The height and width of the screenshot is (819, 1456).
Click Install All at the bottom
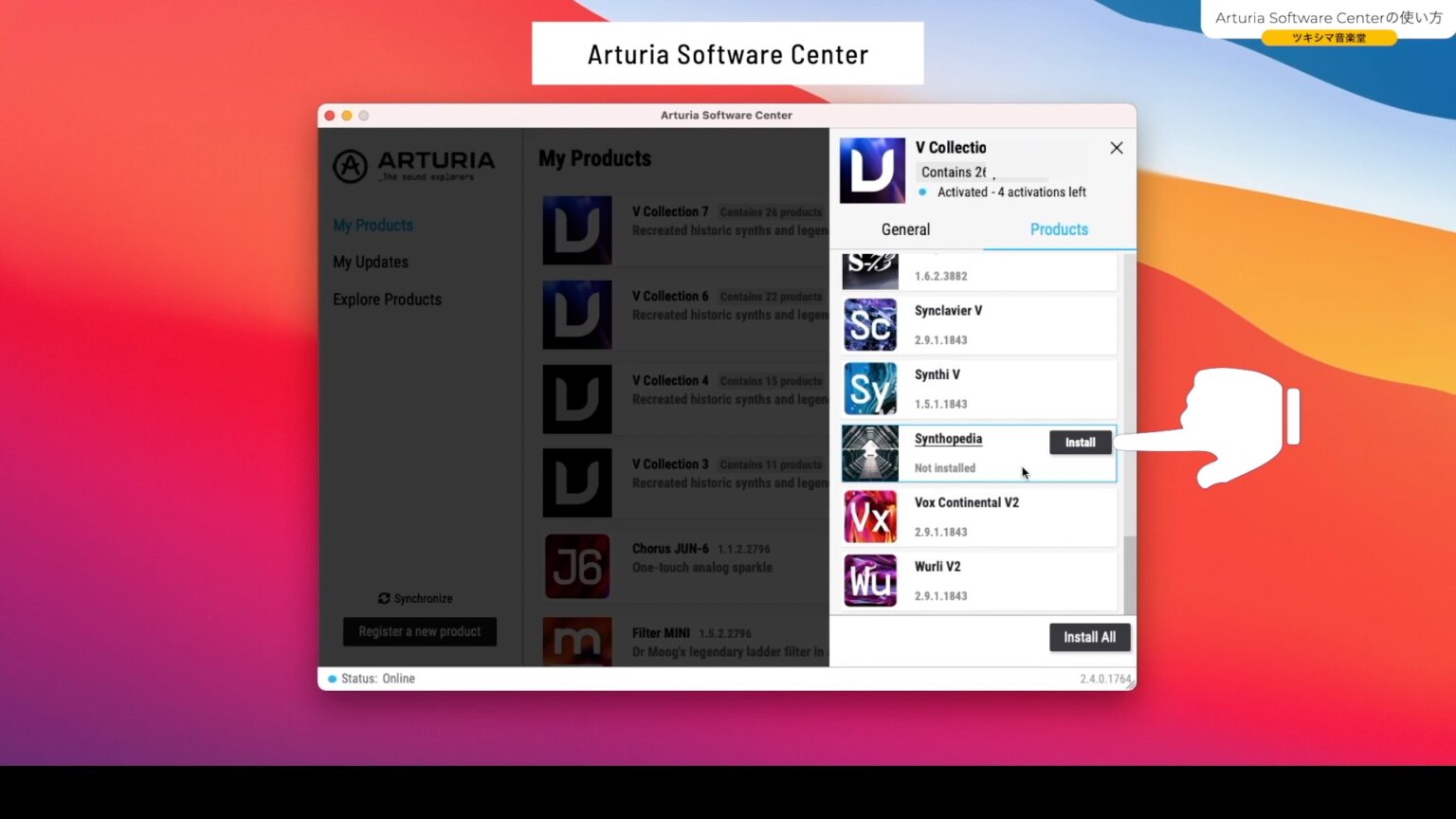pos(1089,637)
